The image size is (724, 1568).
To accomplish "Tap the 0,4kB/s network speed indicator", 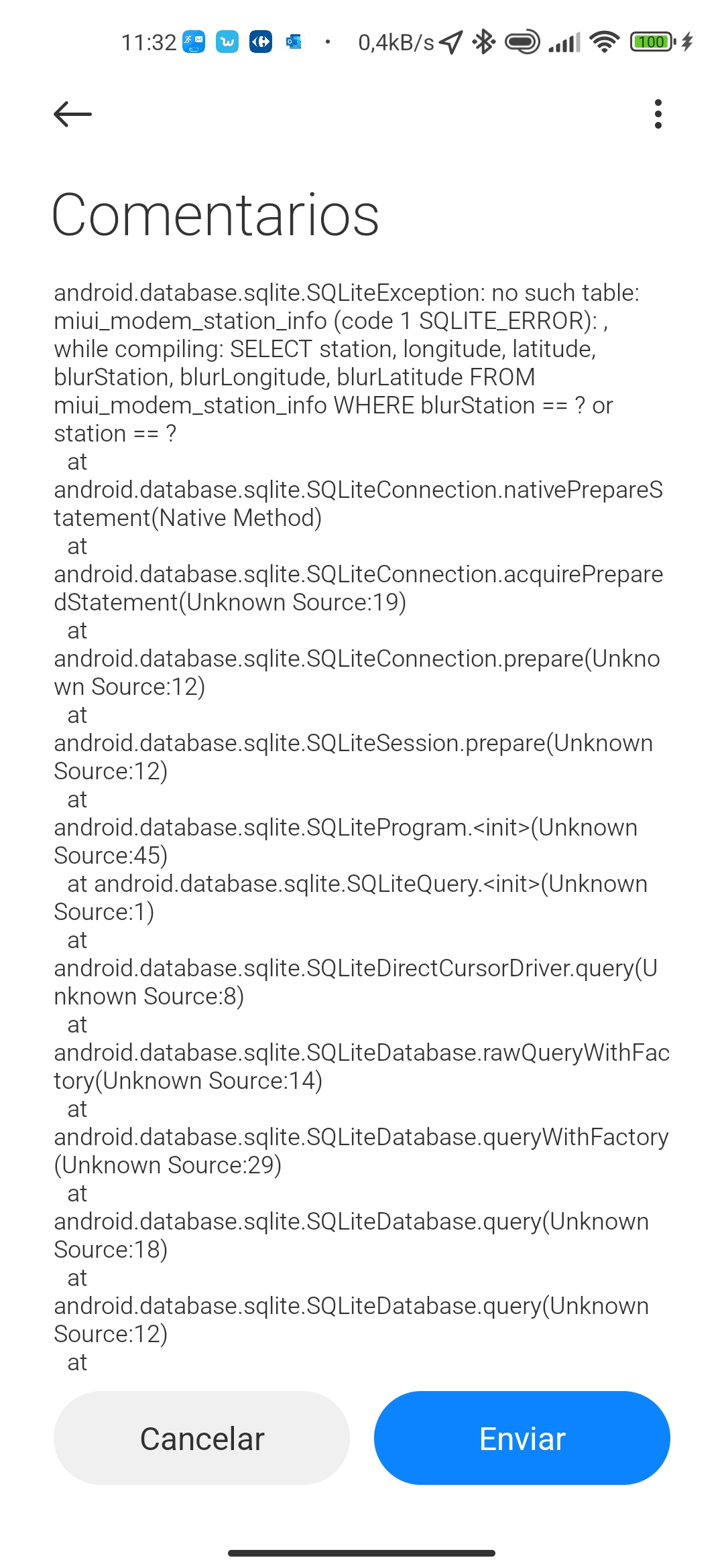I will coord(396,43).
